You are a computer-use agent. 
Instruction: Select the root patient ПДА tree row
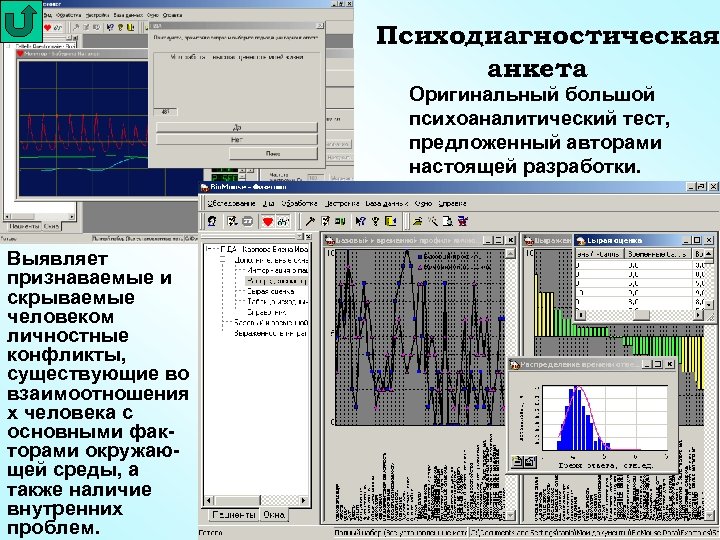264,249
